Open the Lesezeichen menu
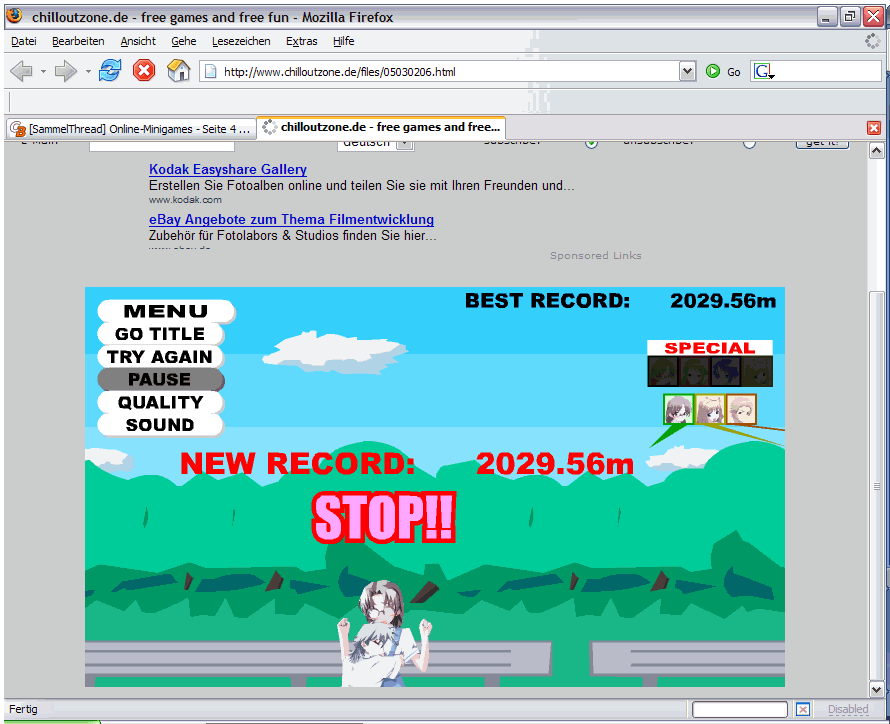 coord(241,41)
